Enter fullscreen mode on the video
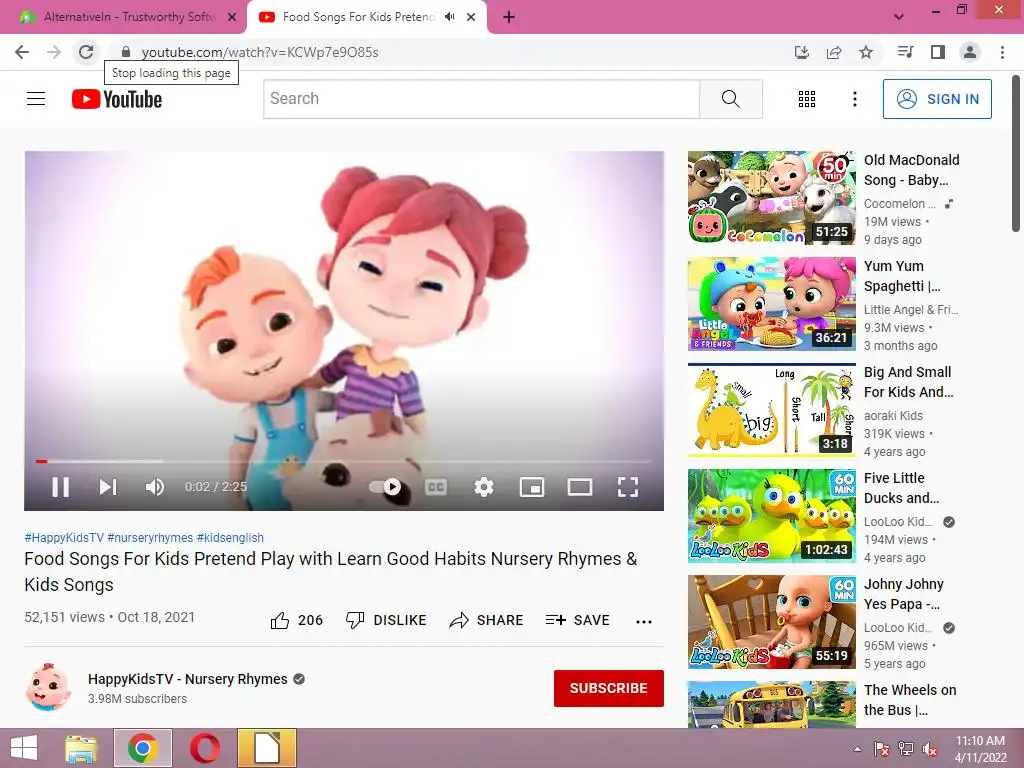1024x768 pixels. coord(628,487)
